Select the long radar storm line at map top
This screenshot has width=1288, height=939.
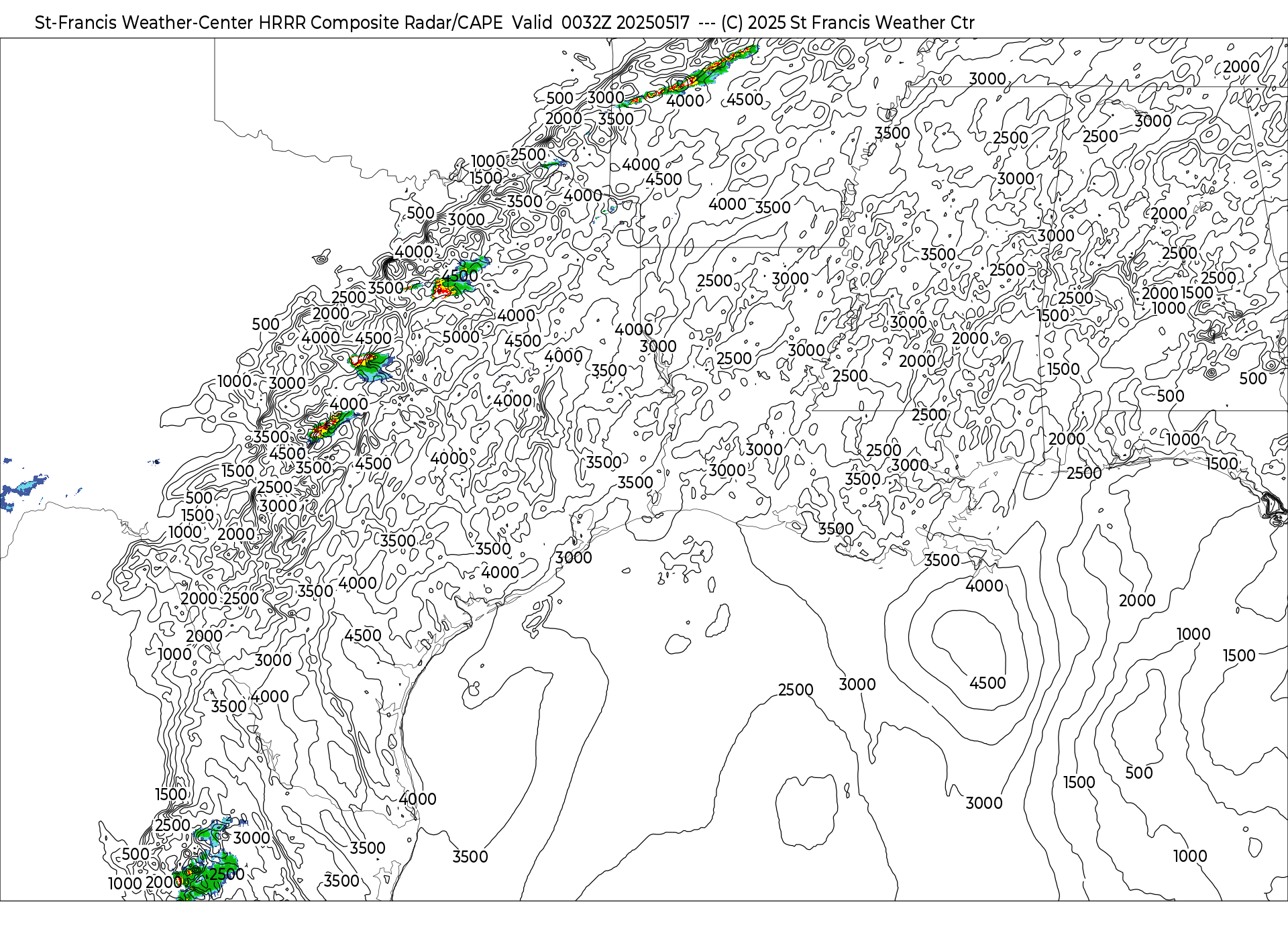tap(688, 77)
